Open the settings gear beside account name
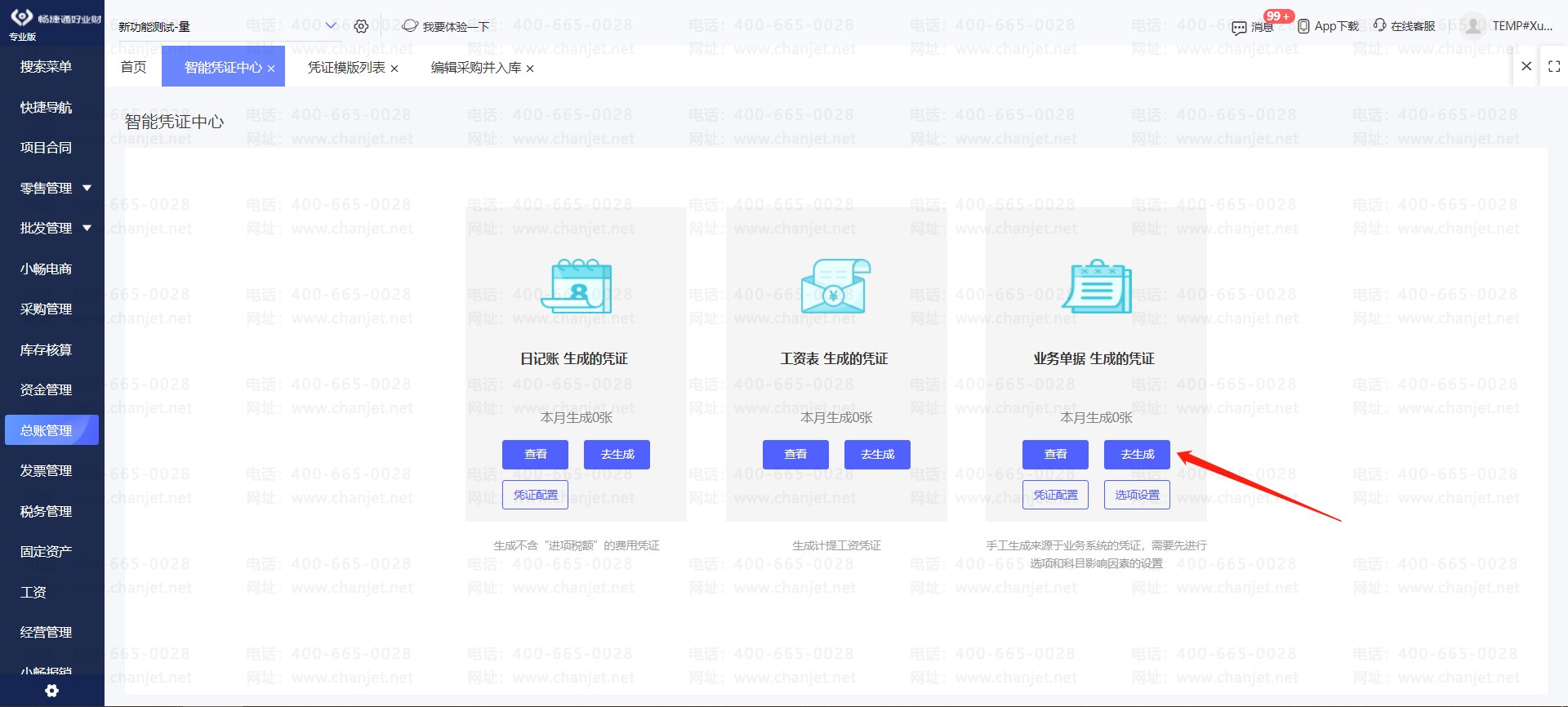The width and height of the screenshot is (1568, 707). click(x=361, y=27)
